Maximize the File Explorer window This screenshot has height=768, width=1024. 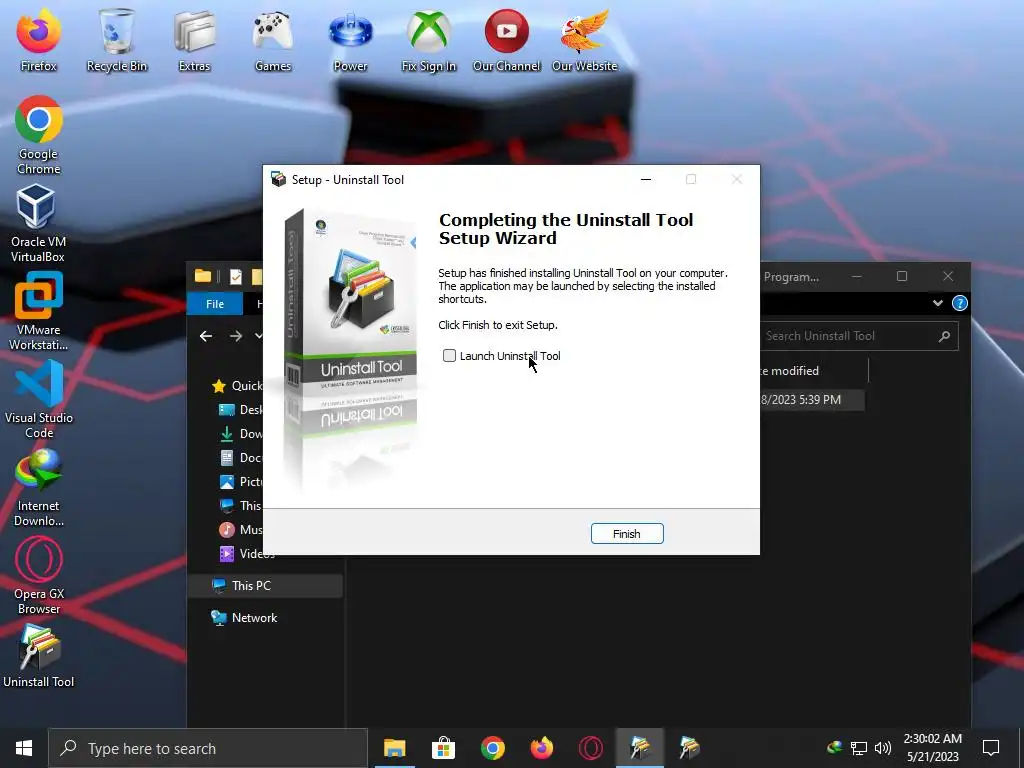[x=902, y=276]
